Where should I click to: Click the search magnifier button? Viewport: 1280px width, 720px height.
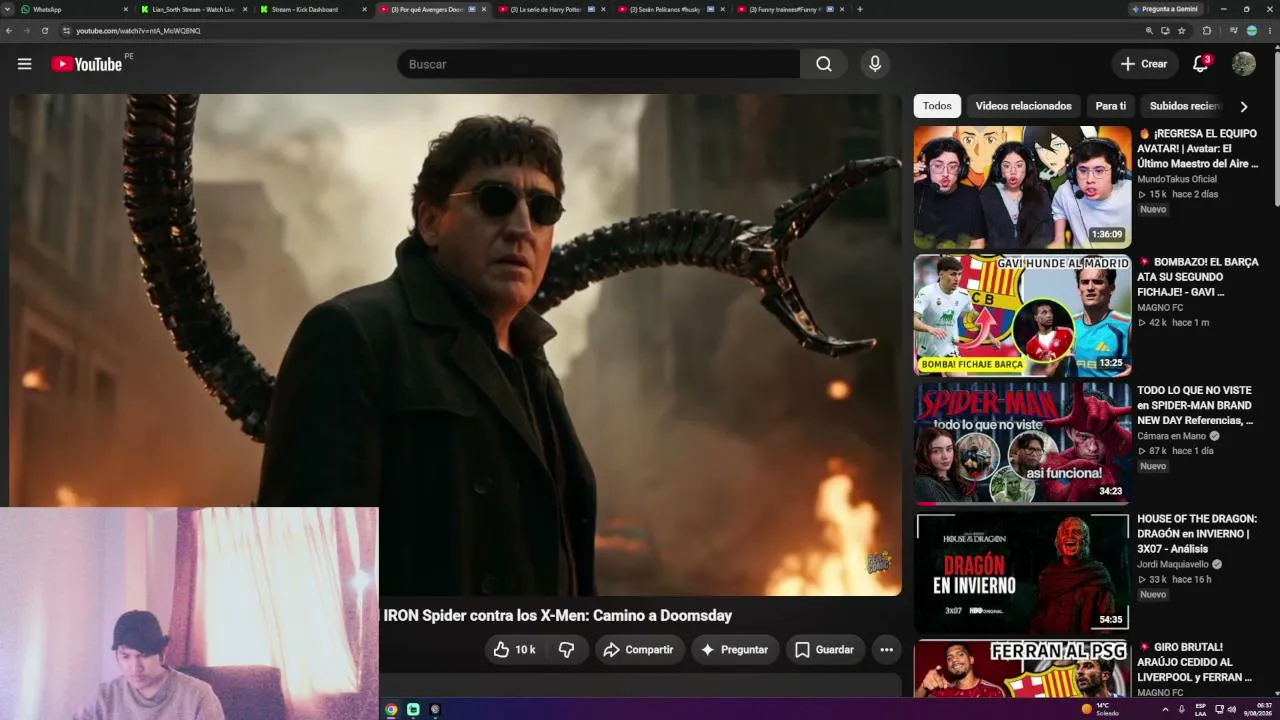click(x=824, y=64)
